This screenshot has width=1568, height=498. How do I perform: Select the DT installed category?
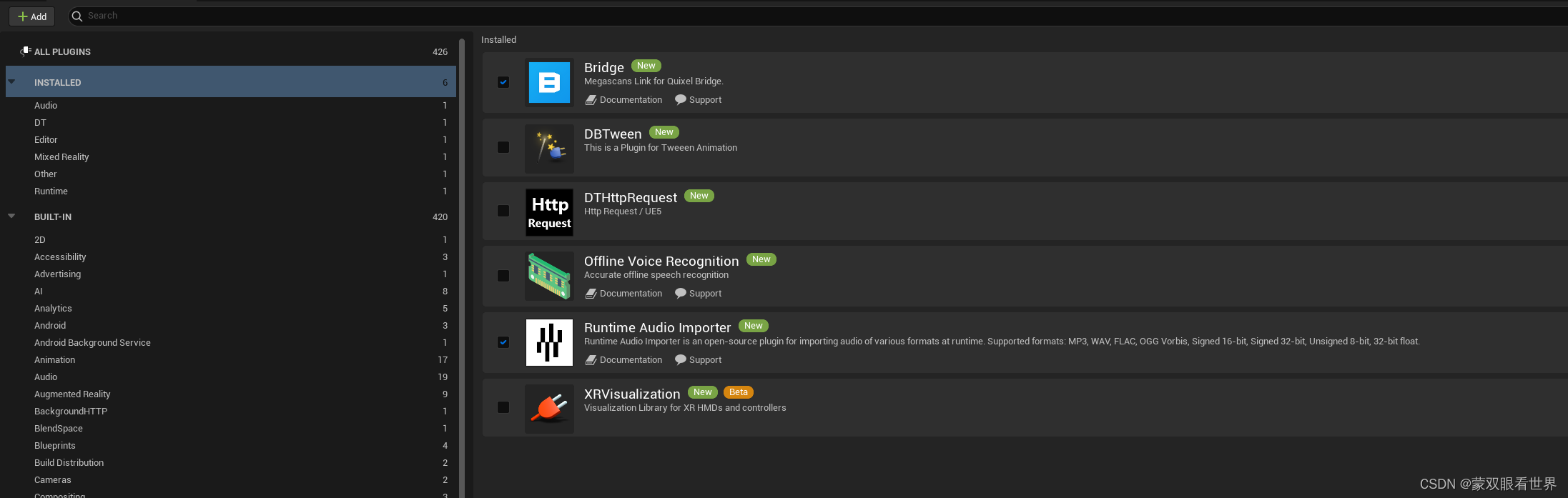(231, 122)
